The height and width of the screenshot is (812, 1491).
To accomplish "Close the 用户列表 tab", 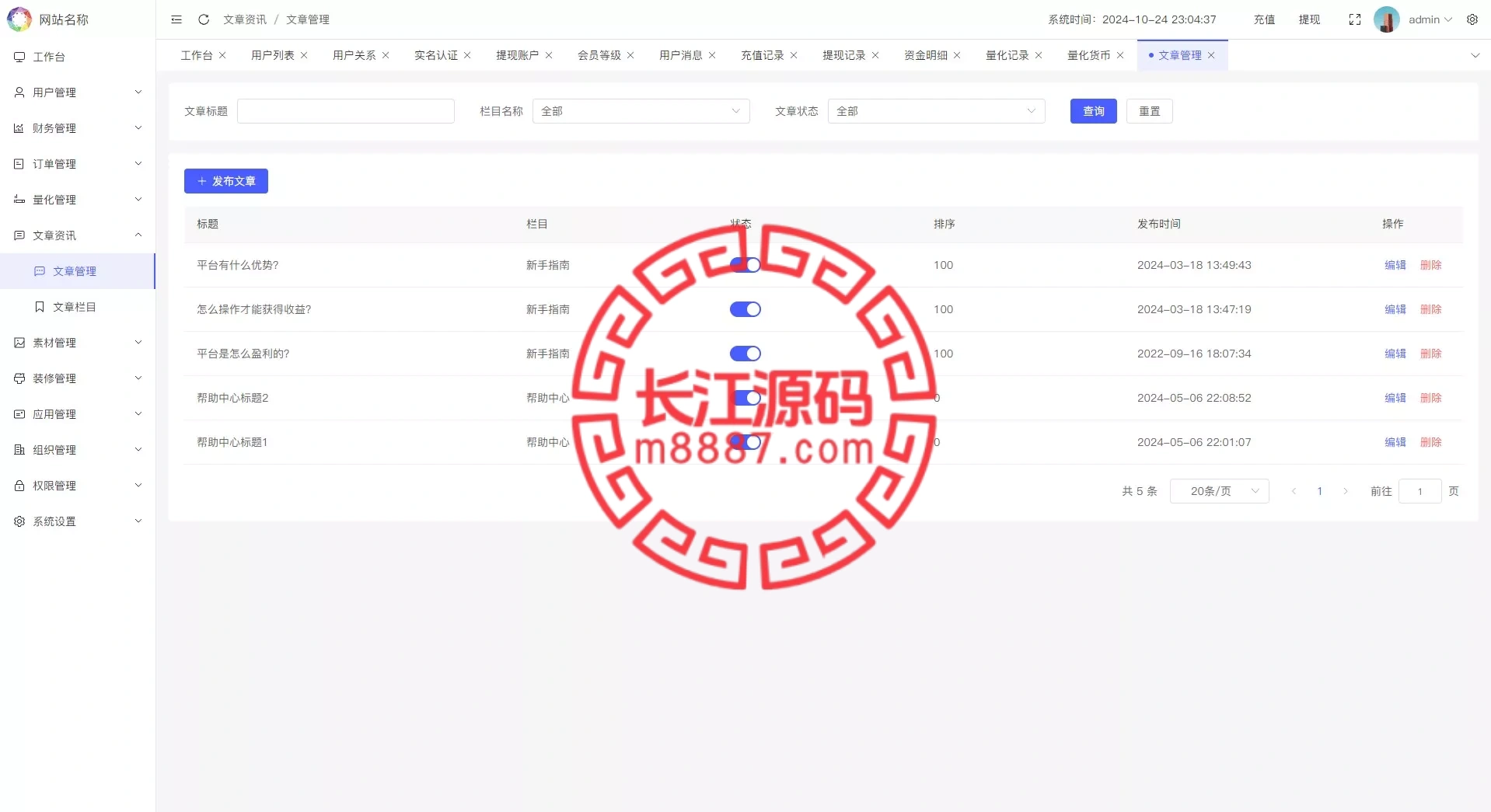I will (x=304, y=55).
